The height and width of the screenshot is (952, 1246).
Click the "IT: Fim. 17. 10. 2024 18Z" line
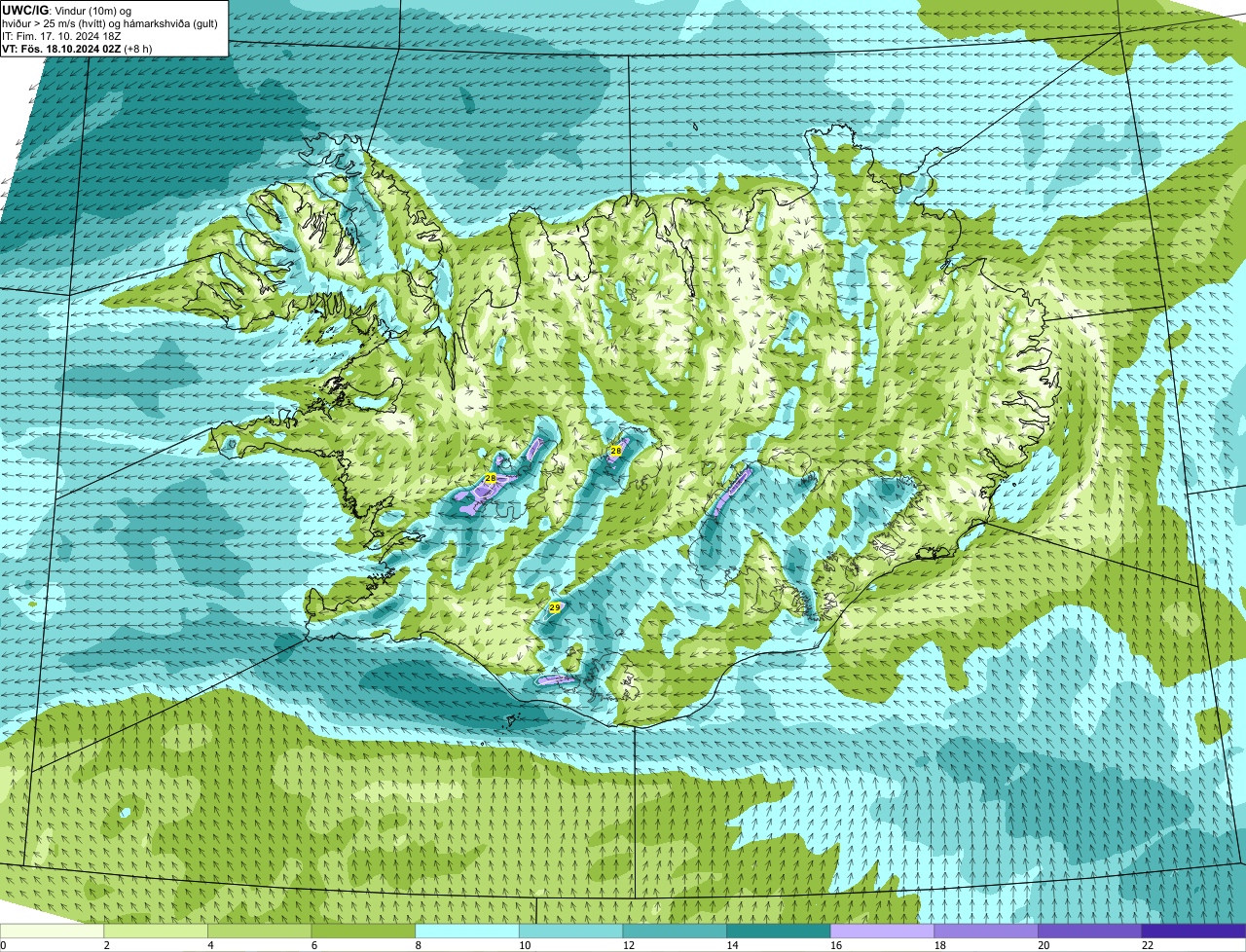pyautogui.click(x=61, y=36)
